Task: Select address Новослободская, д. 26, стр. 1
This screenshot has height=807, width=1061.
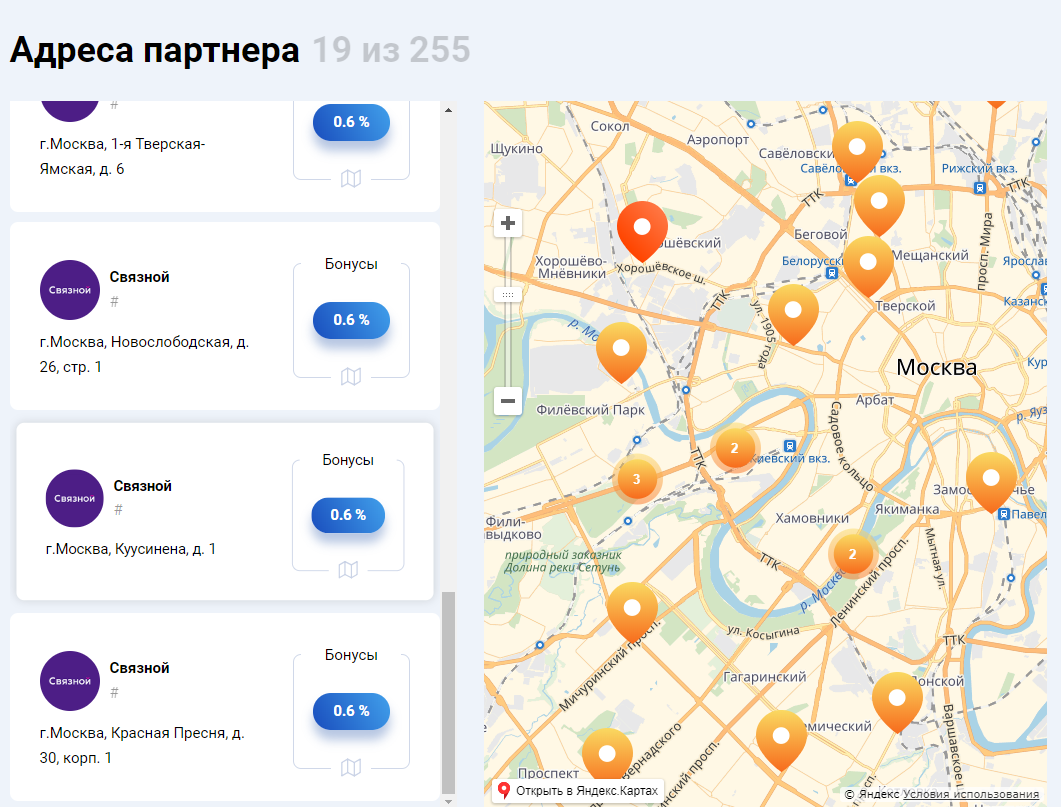Action: pyautogui.click(x=144, y=354)
